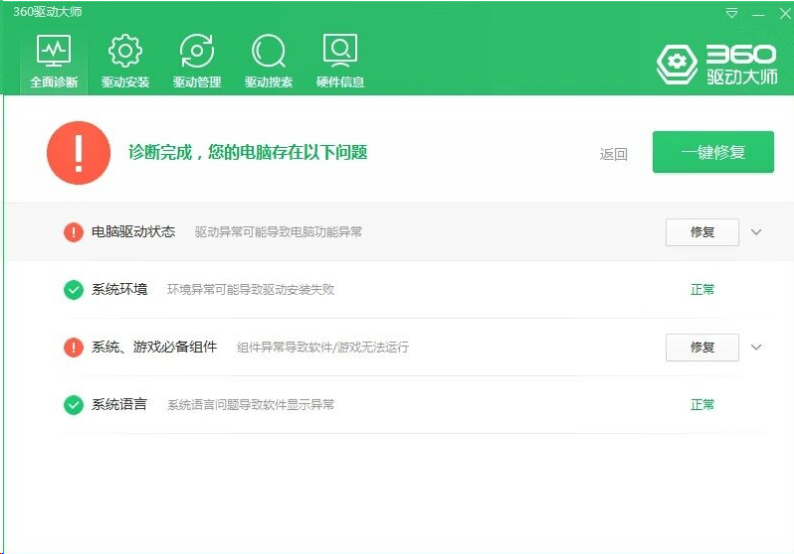Screen dimensions: 794x554
Task: Click the red warning icon beside 系统、游戏必备组件
Action: click(x=73, y=347)
